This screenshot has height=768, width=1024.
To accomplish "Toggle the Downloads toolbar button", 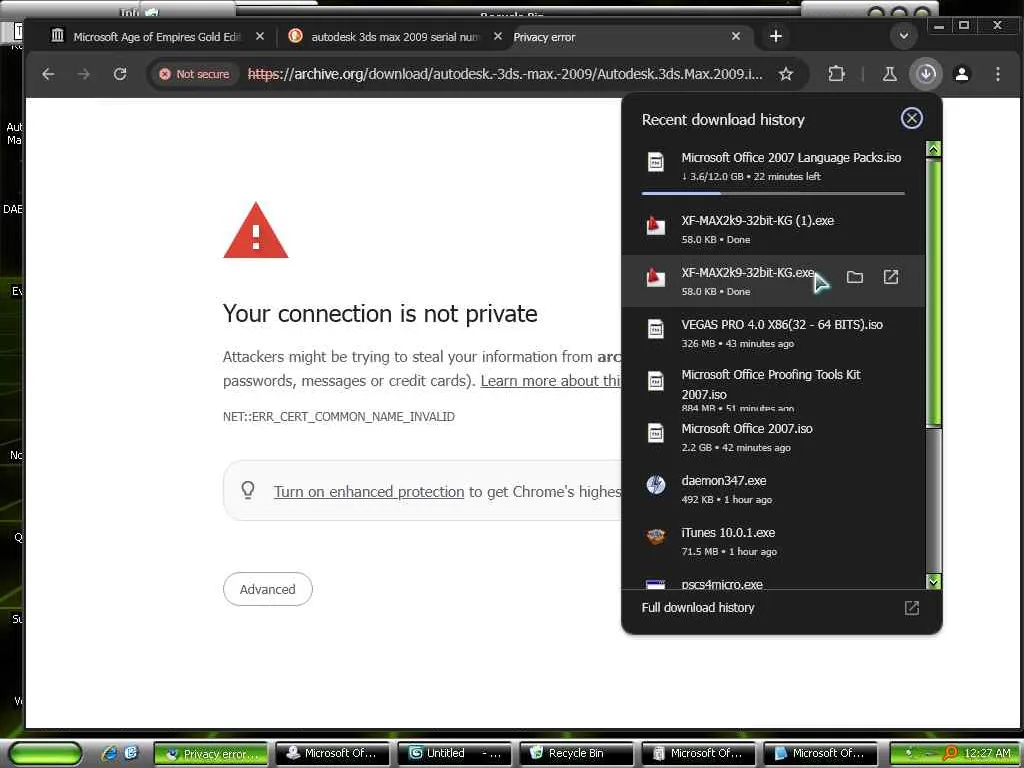I will coord(925,74).
